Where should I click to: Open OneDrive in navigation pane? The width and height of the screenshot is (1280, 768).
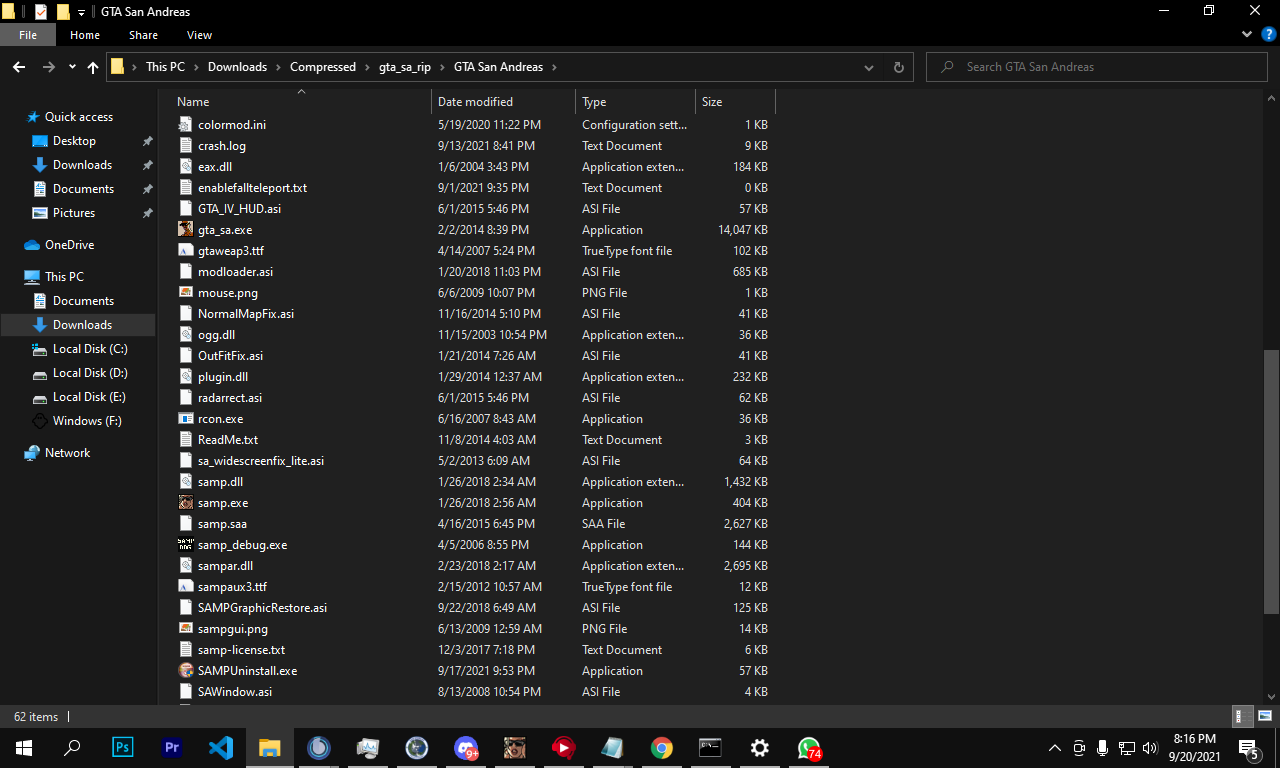[x=69, y=245]
